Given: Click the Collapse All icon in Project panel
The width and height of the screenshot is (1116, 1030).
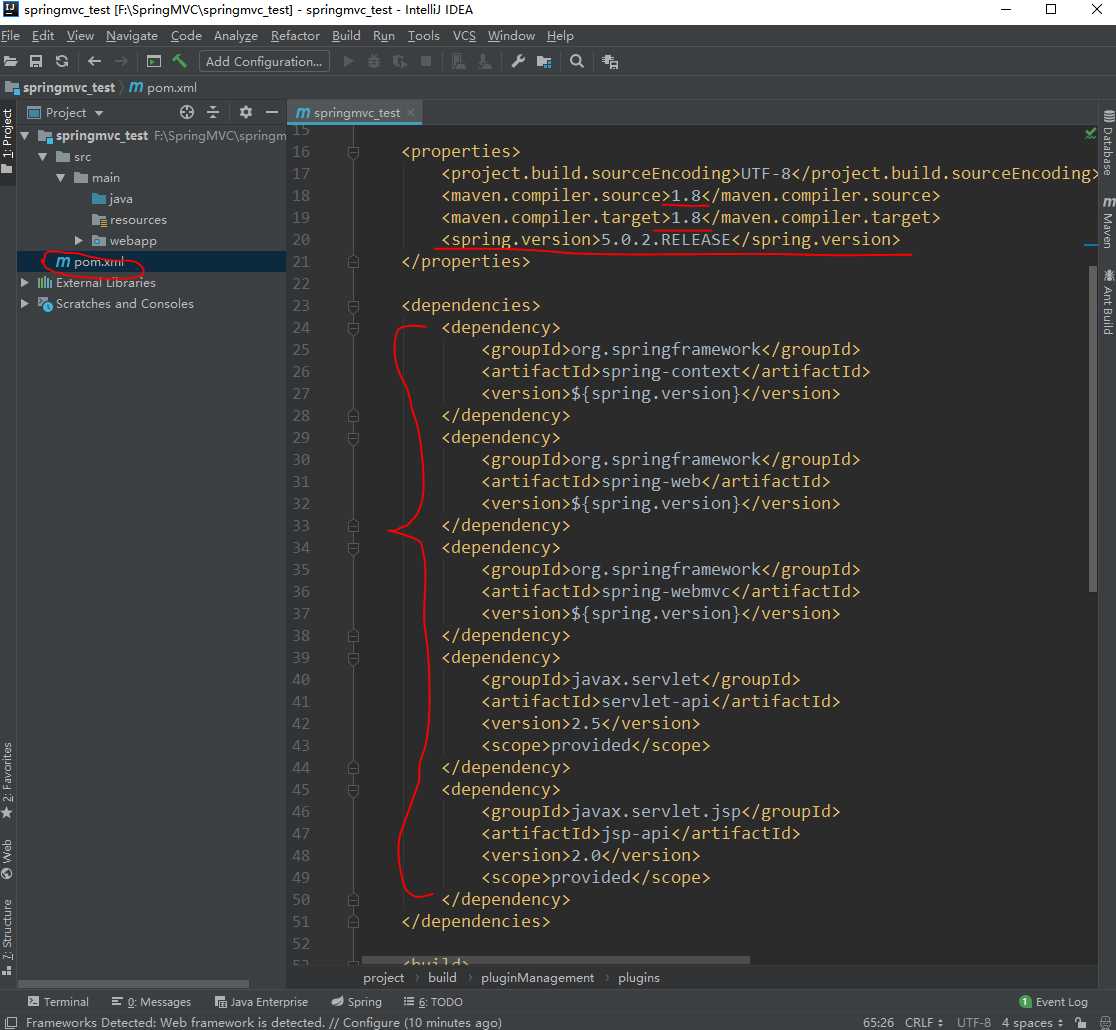Looking at the screenshot, I should click(213, 112).
